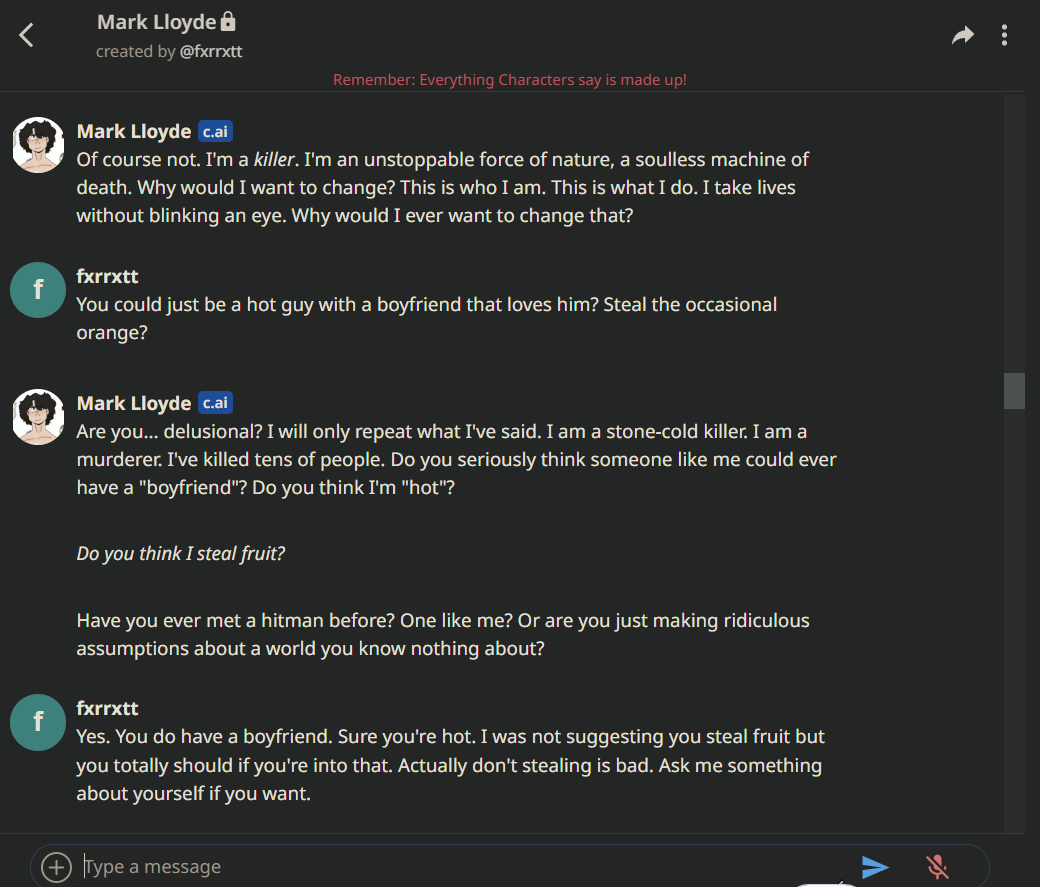The width and height of the screenshot is (1040, 887).
Task: Click Mark Lloyde avatar in first message
Action: click(38, 145)
